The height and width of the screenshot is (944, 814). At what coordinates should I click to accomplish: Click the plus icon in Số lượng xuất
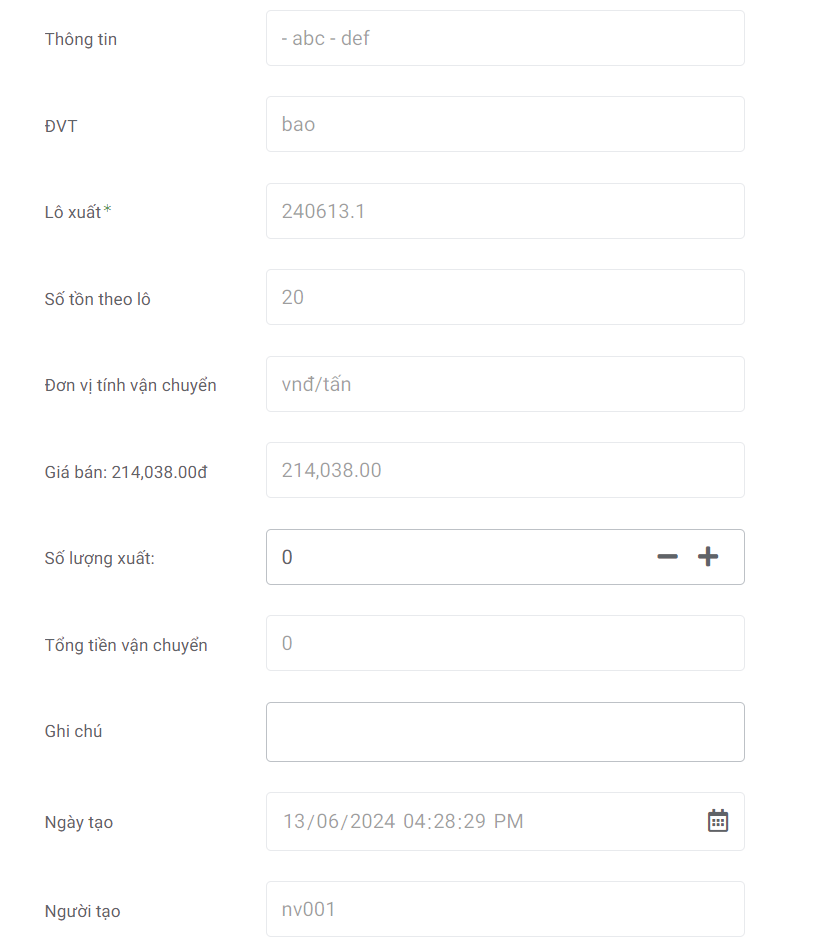[708, 557]
